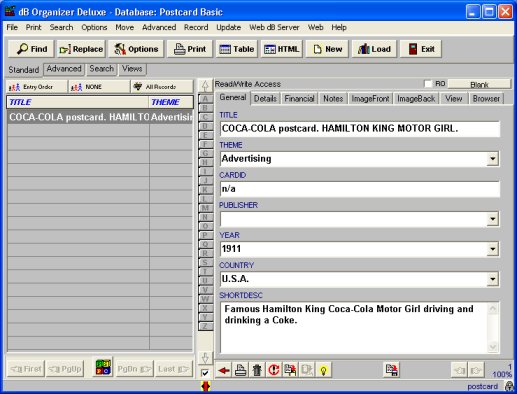517x394 pixels.
Task: Click the grayed paste record icon
Action: (x=307, y=370)
